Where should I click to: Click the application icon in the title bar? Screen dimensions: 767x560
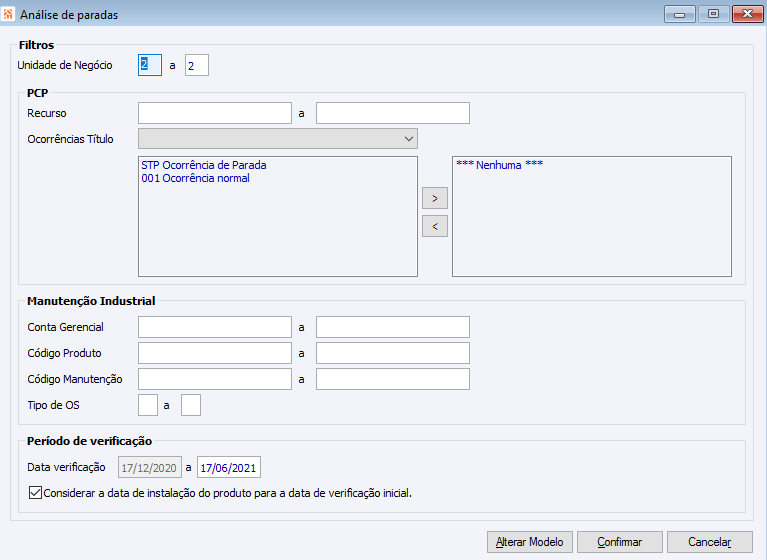tap(8, 14)
